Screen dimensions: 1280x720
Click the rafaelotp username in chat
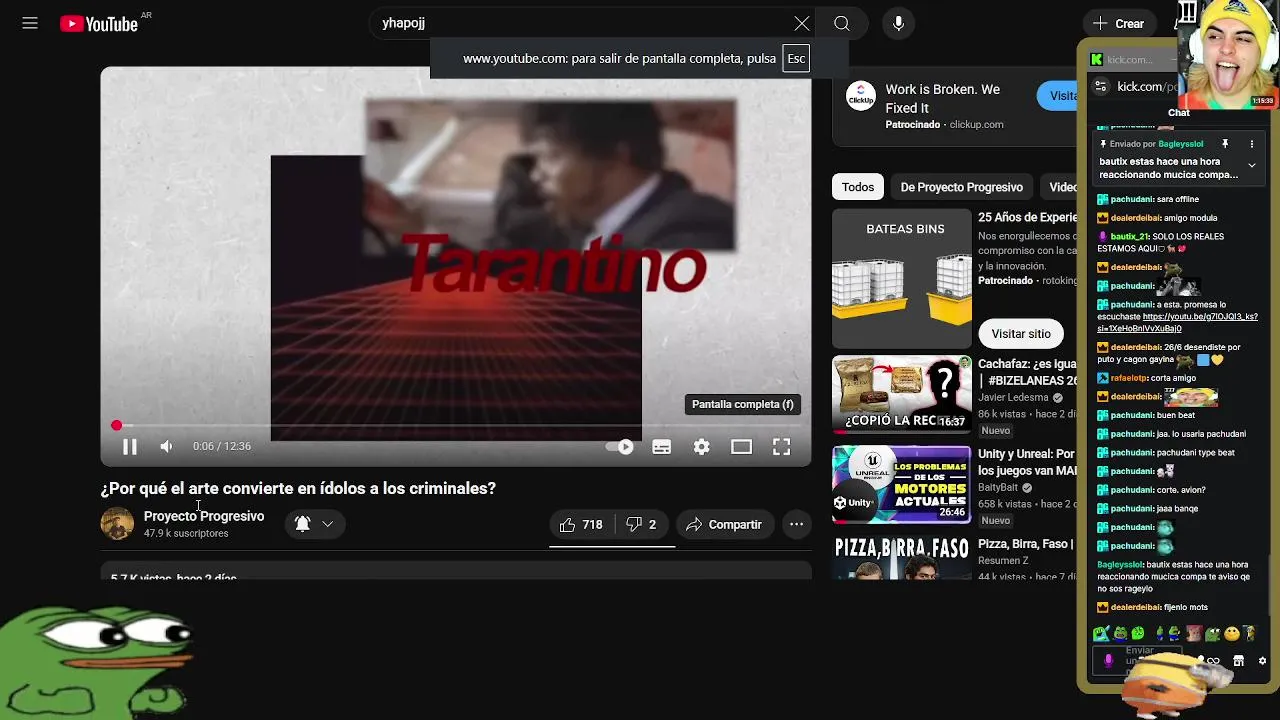click(1129, 378)
